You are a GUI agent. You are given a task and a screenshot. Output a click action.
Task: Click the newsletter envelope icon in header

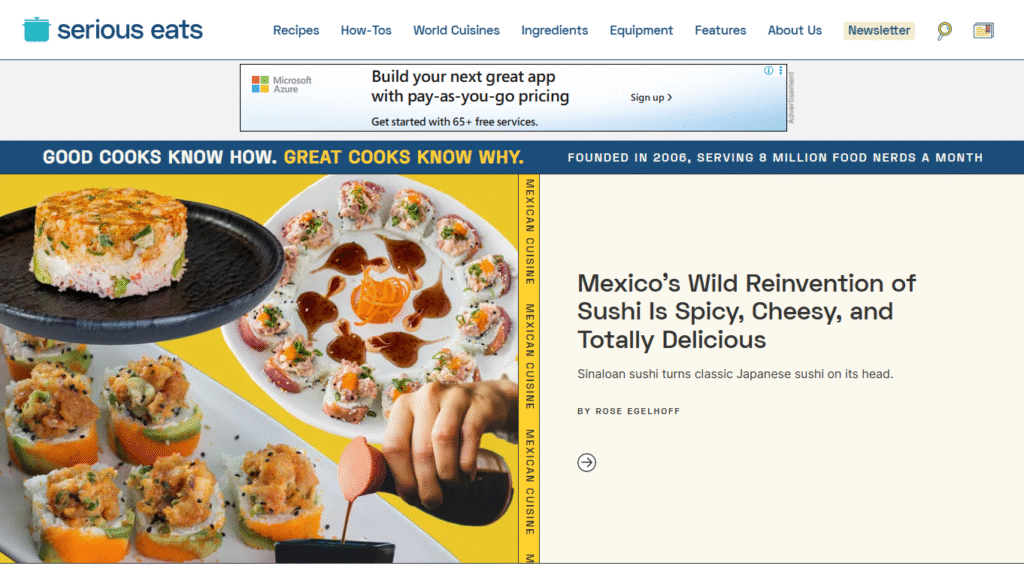click(x=983, y=31)
